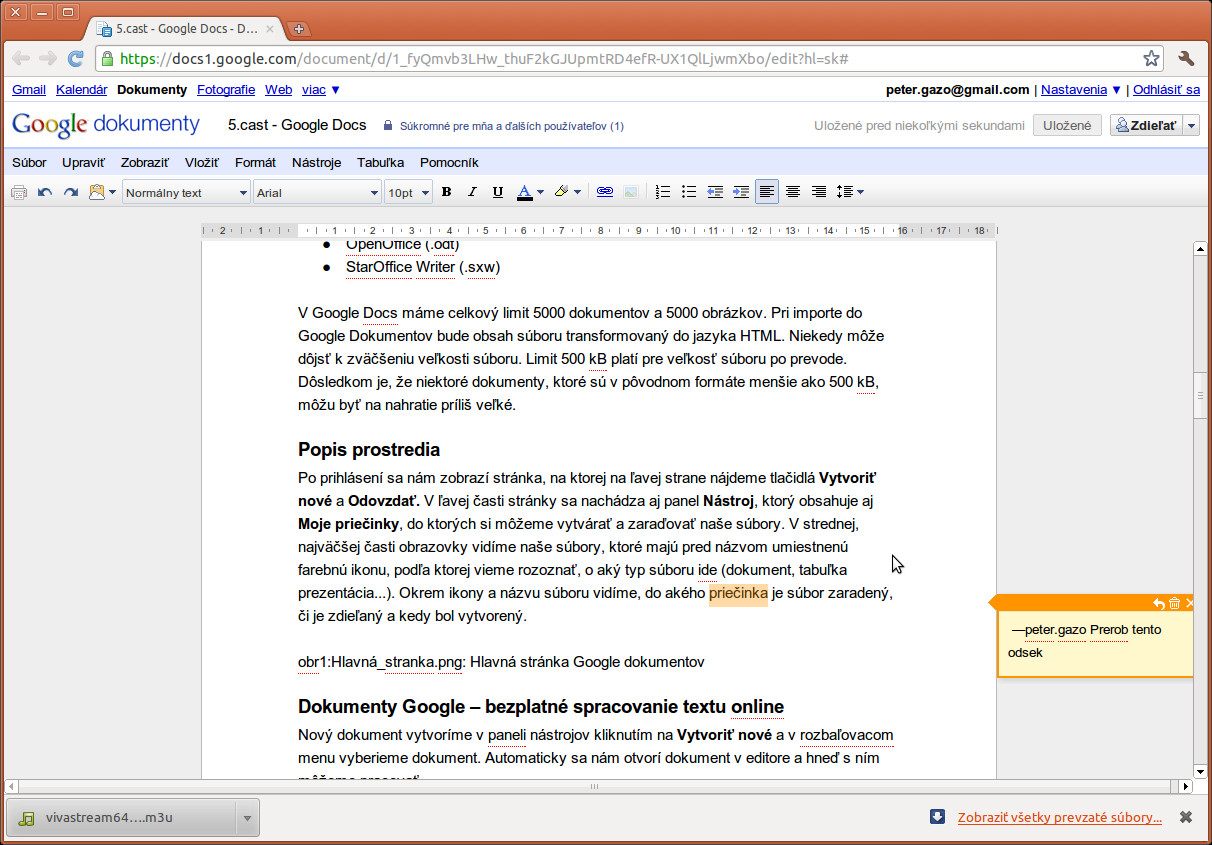Open the Web link
The width and height of the screenshot is (1212, 845).
[278, 89]
